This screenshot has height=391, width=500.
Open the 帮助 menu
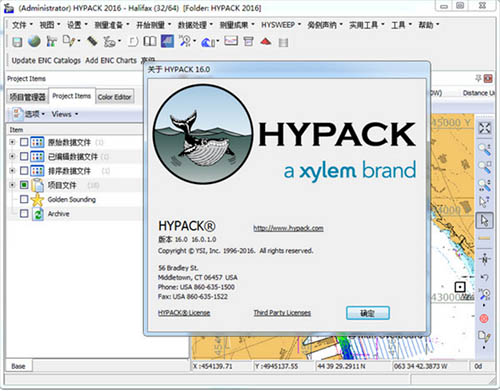(x=429, y=25)
